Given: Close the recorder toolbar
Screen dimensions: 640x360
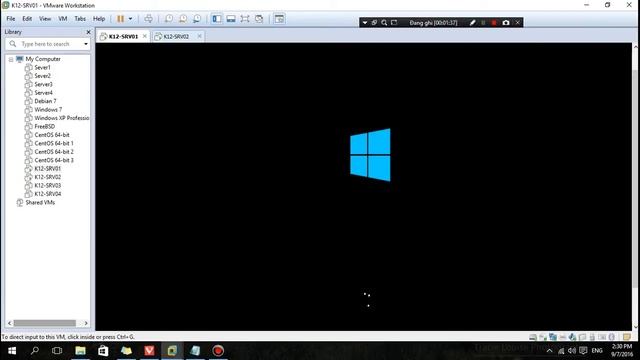Looking at the screenshot, I should [518, 23].
